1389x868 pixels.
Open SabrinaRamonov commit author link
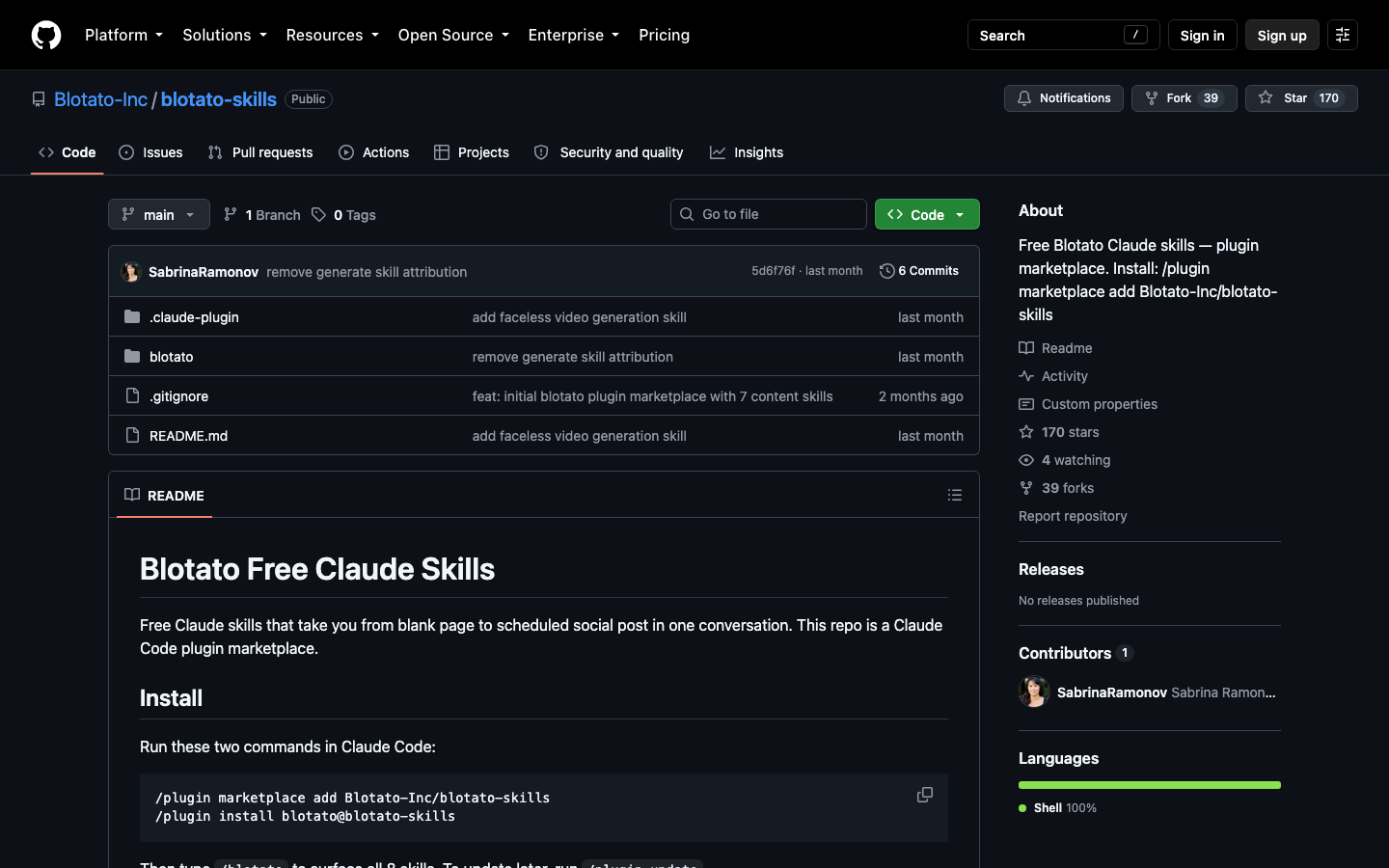point(204,272)
